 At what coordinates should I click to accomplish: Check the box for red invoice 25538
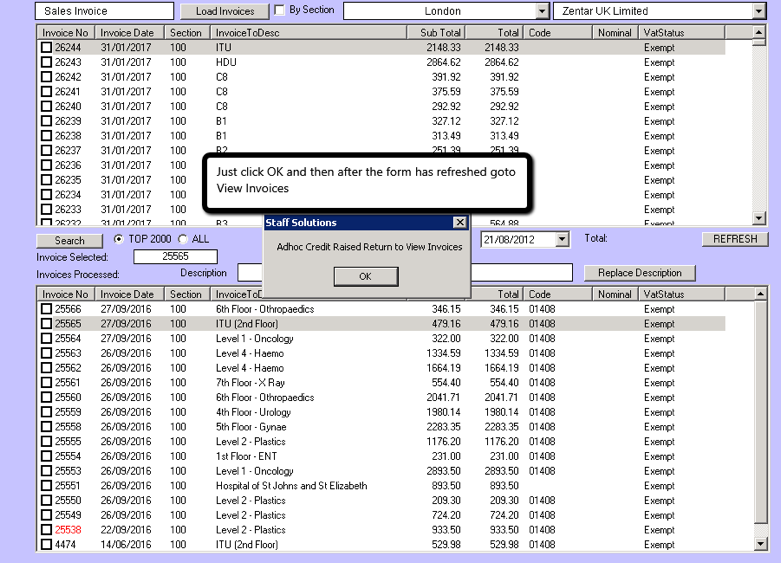click(x=46, y=530)
